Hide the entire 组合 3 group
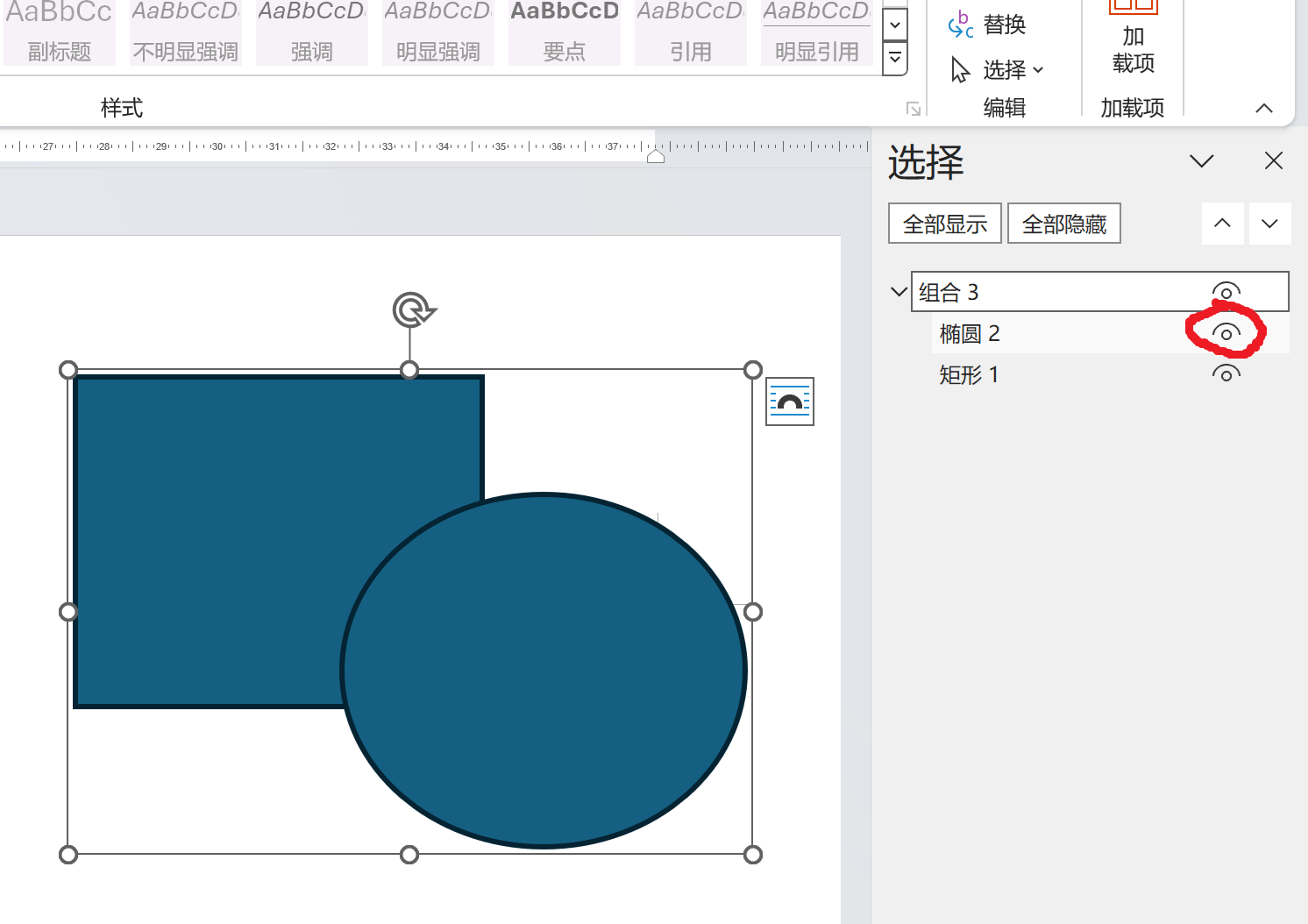Screen dimensions: 1308x924 (1226, 291)
